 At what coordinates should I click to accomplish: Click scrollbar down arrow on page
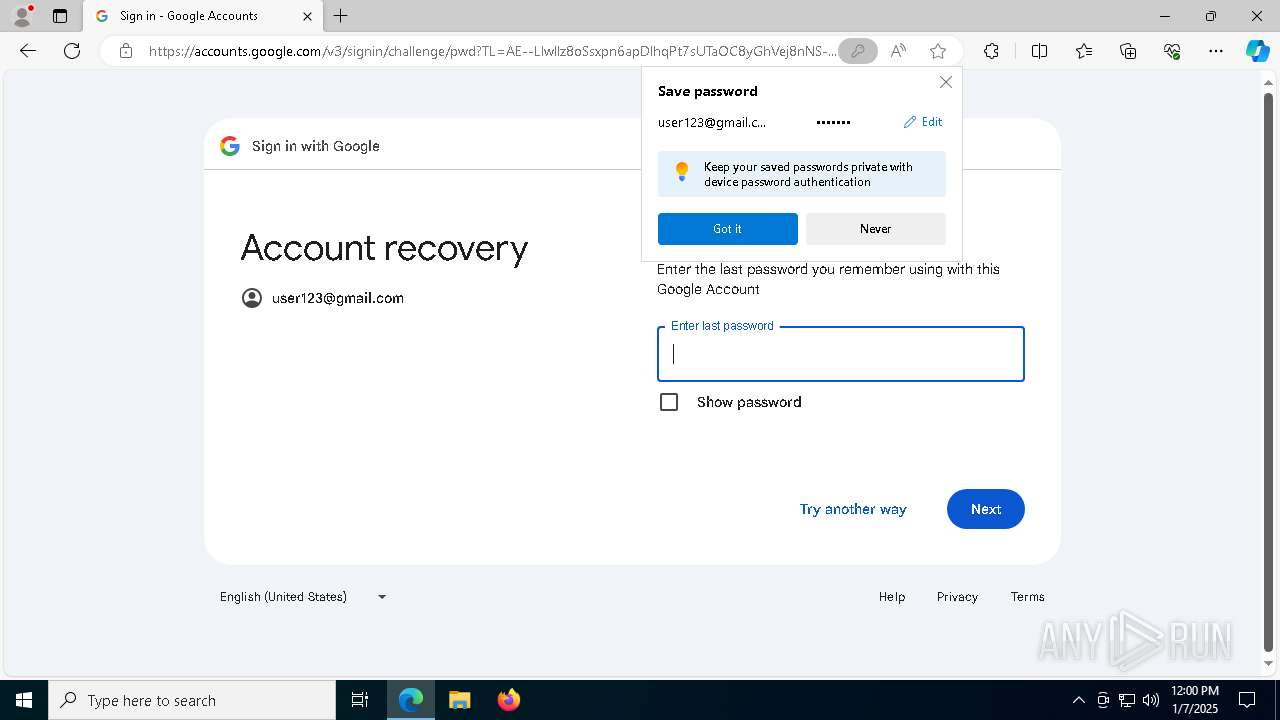[1269, 663]
